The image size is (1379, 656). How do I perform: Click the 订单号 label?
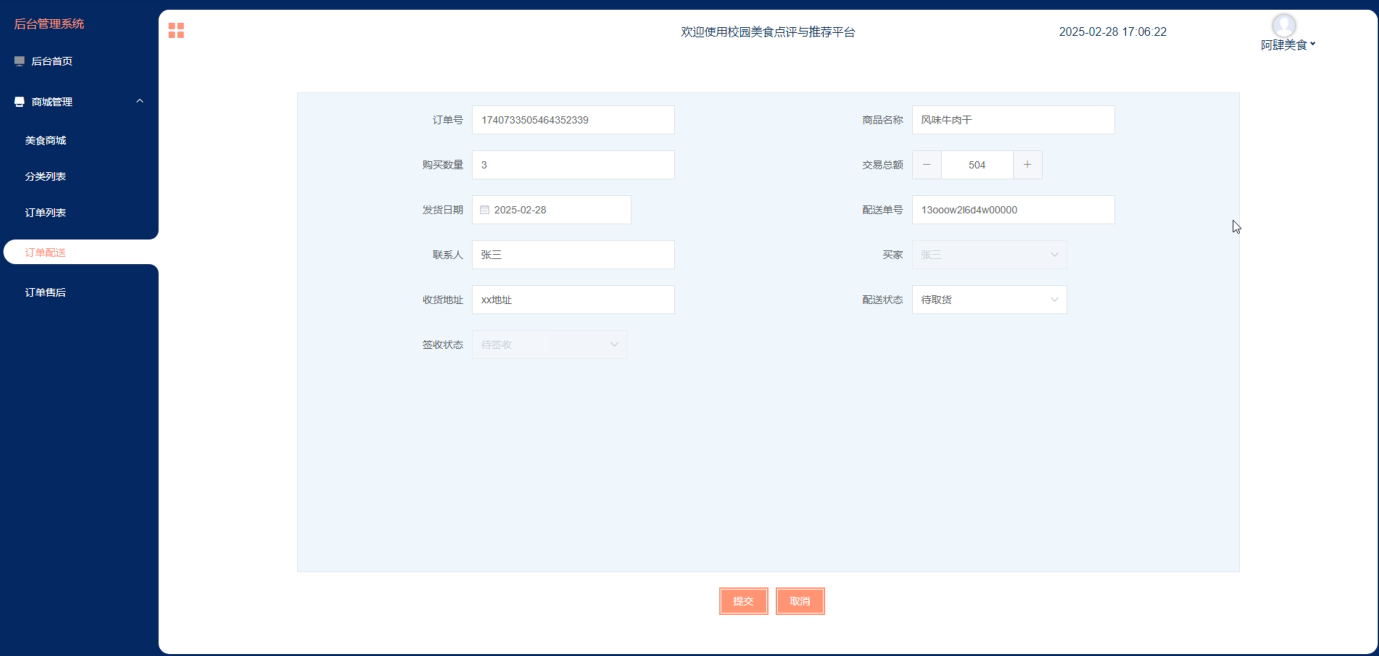pyautogui.click(x=447, y=120)
